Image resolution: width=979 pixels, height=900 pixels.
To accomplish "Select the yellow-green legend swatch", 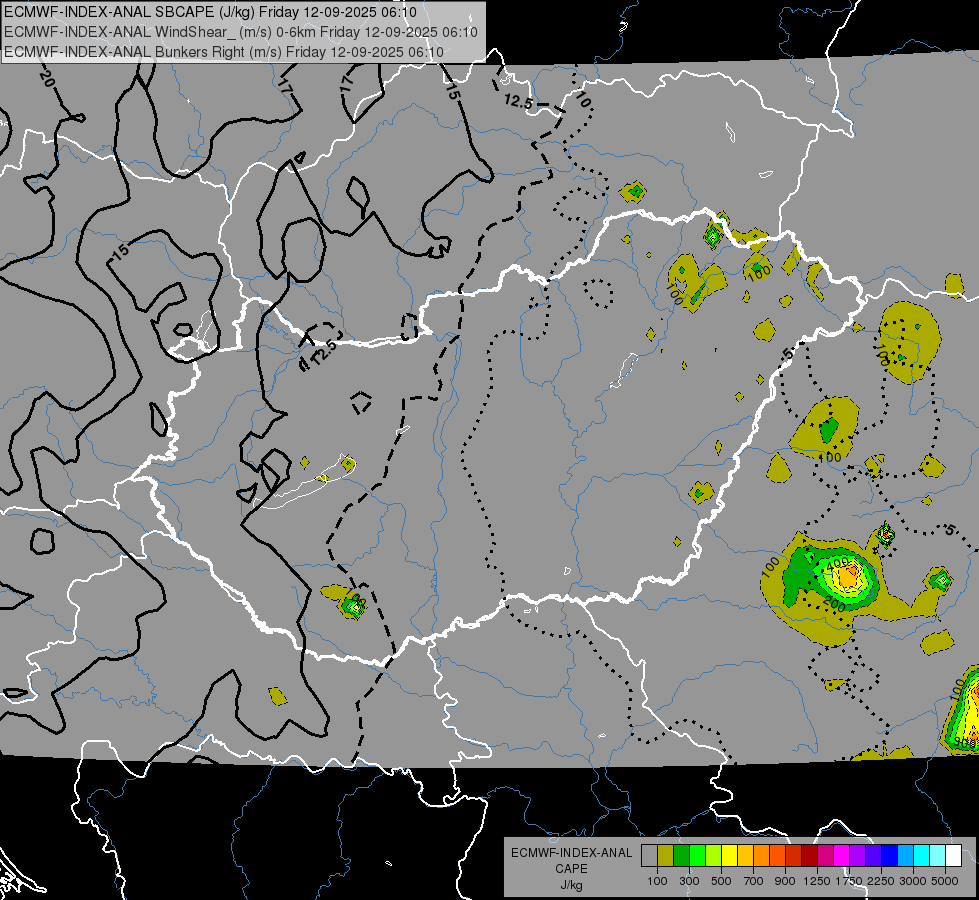I will pyautogui.click(x=714, y=856).
